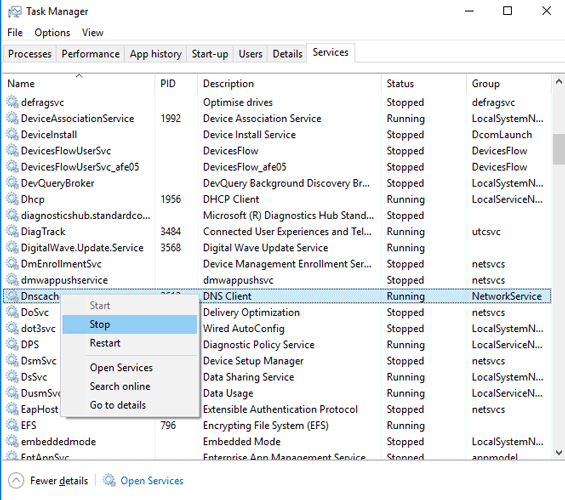Click the gear icon beside embeddedmode
Viewport: 565px width, 500px height.
coord(12,442)
